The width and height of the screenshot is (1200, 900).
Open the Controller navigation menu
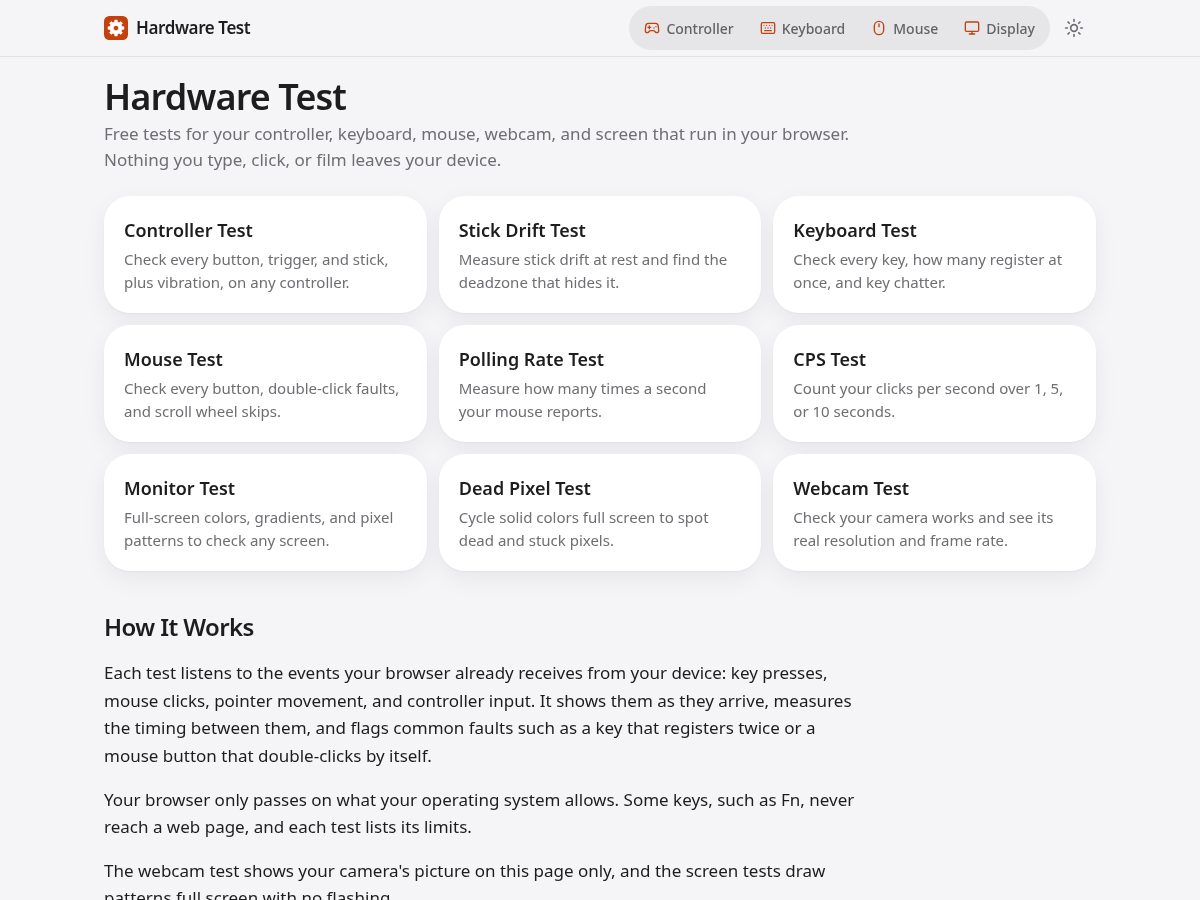click(x=689, y=28)
